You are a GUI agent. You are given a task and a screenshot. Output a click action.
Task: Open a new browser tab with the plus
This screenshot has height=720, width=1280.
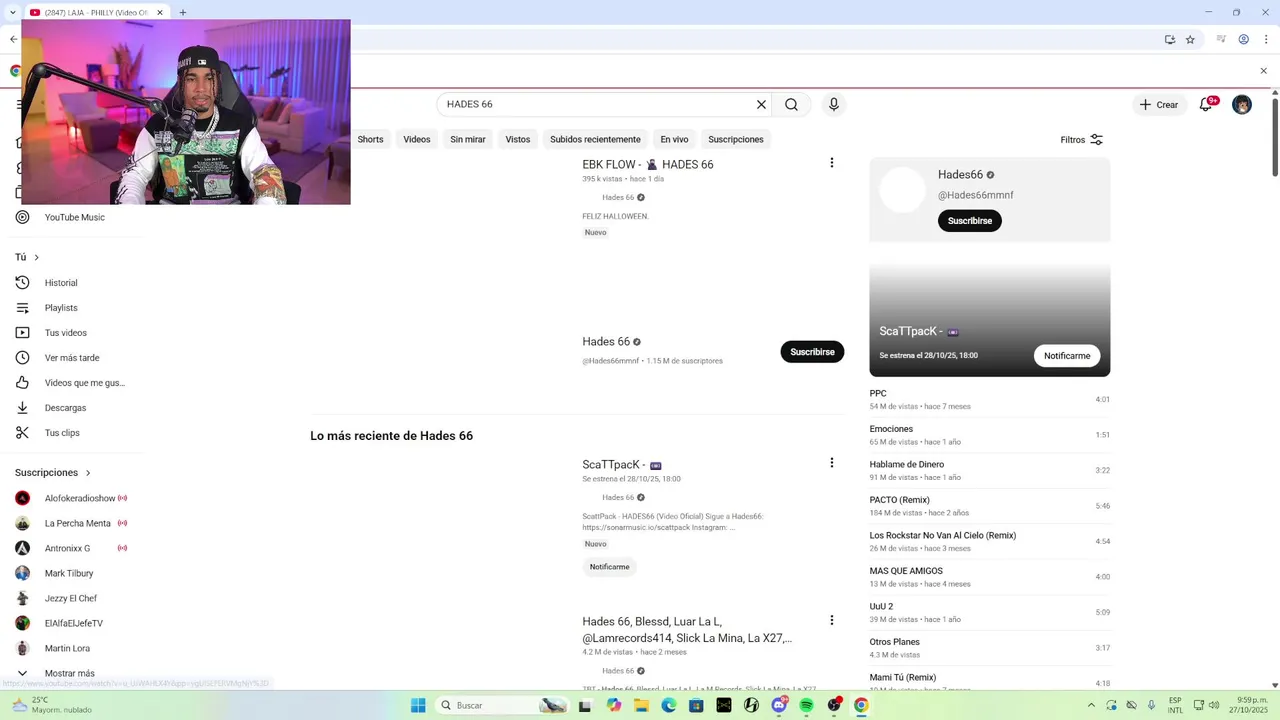pos(183,13)
